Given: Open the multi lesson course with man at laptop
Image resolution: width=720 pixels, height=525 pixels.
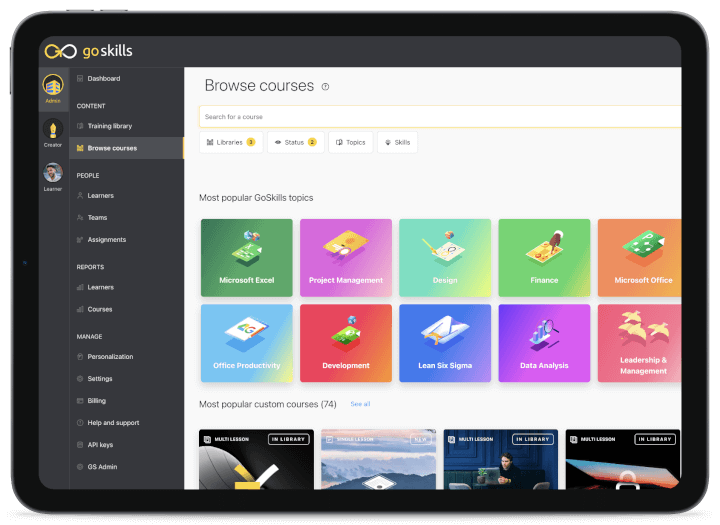Looking at the screenshot, I should 501,459.
